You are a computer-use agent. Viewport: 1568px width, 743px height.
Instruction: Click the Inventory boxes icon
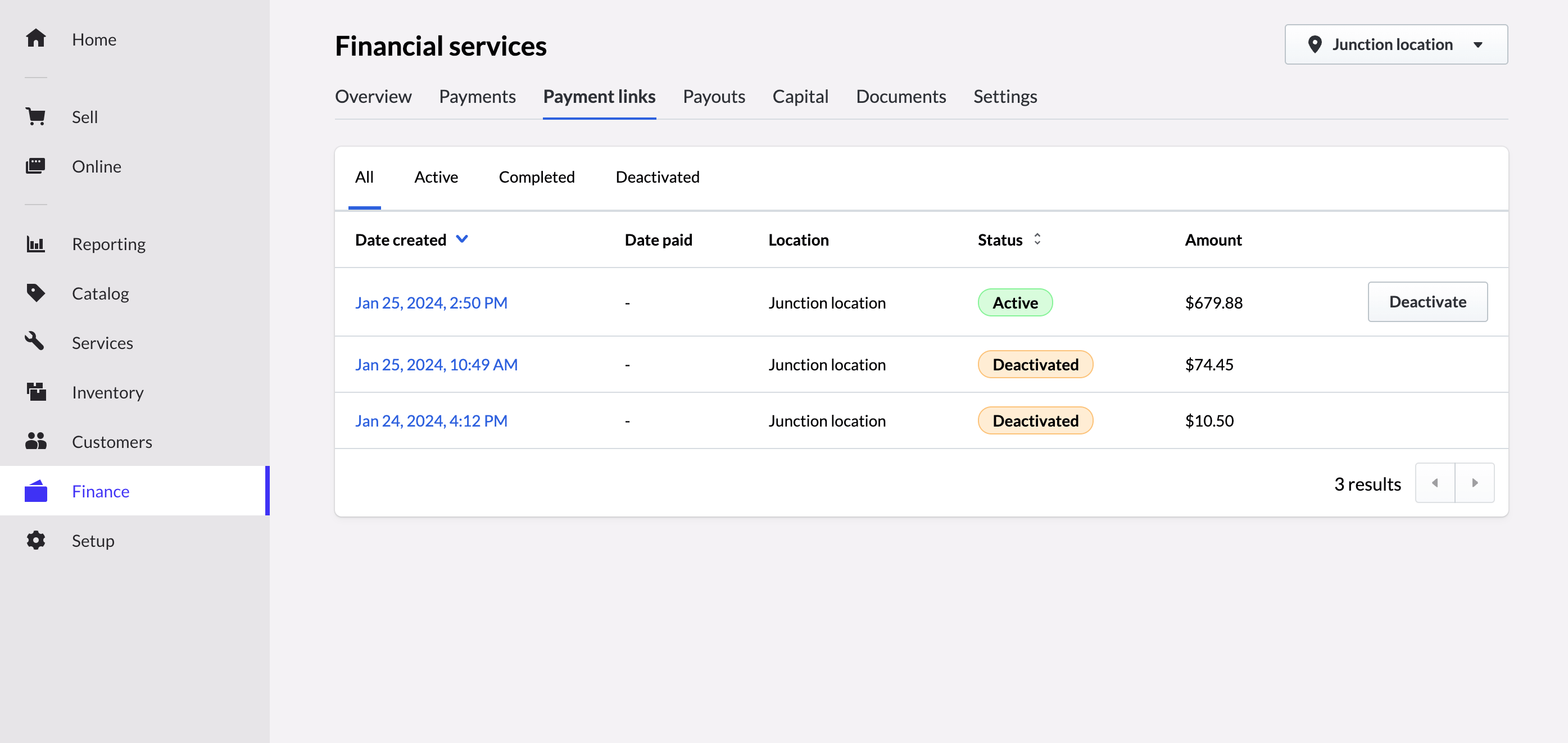(x=36, y=392)
